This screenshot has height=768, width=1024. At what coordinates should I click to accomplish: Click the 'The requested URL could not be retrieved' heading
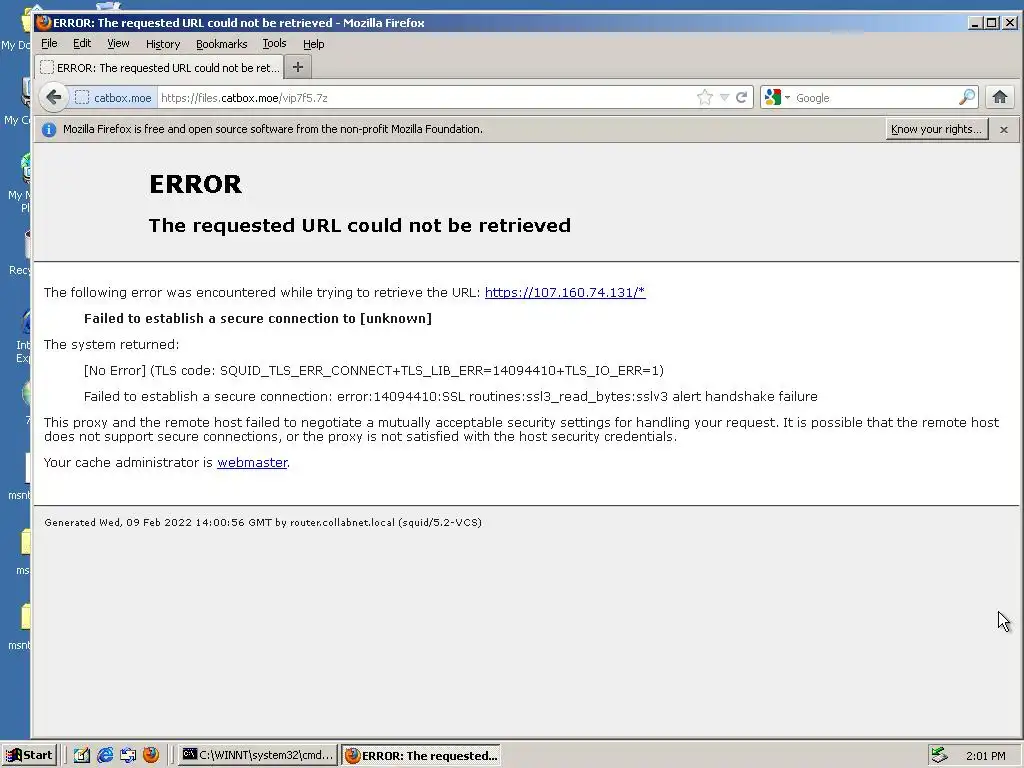[x=360, y=225]
